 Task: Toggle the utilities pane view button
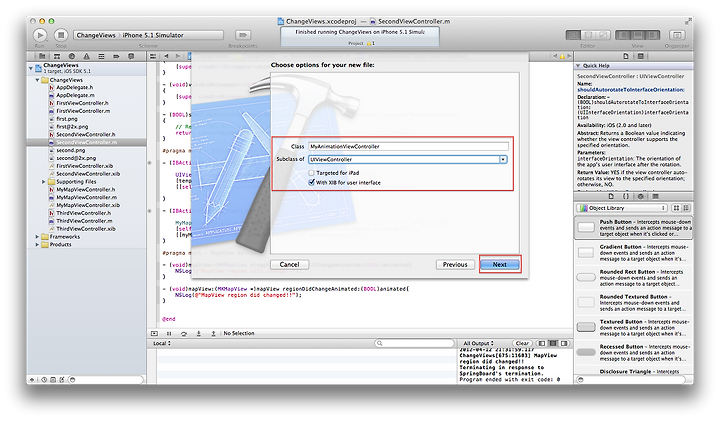point(652,35)
